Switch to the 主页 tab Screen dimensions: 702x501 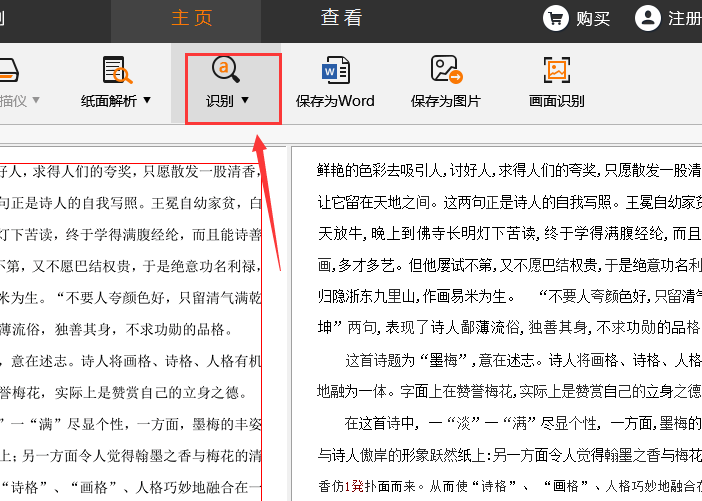pyautogui.click(x=192, y=18)
